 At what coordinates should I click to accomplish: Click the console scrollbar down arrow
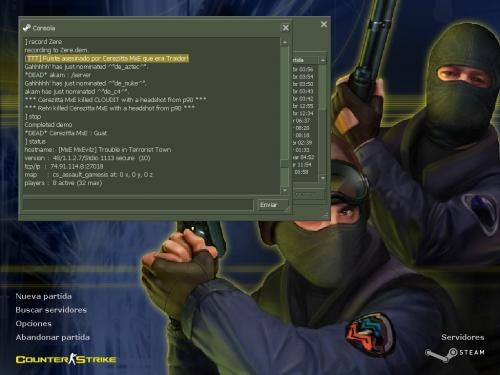(285, 190)
